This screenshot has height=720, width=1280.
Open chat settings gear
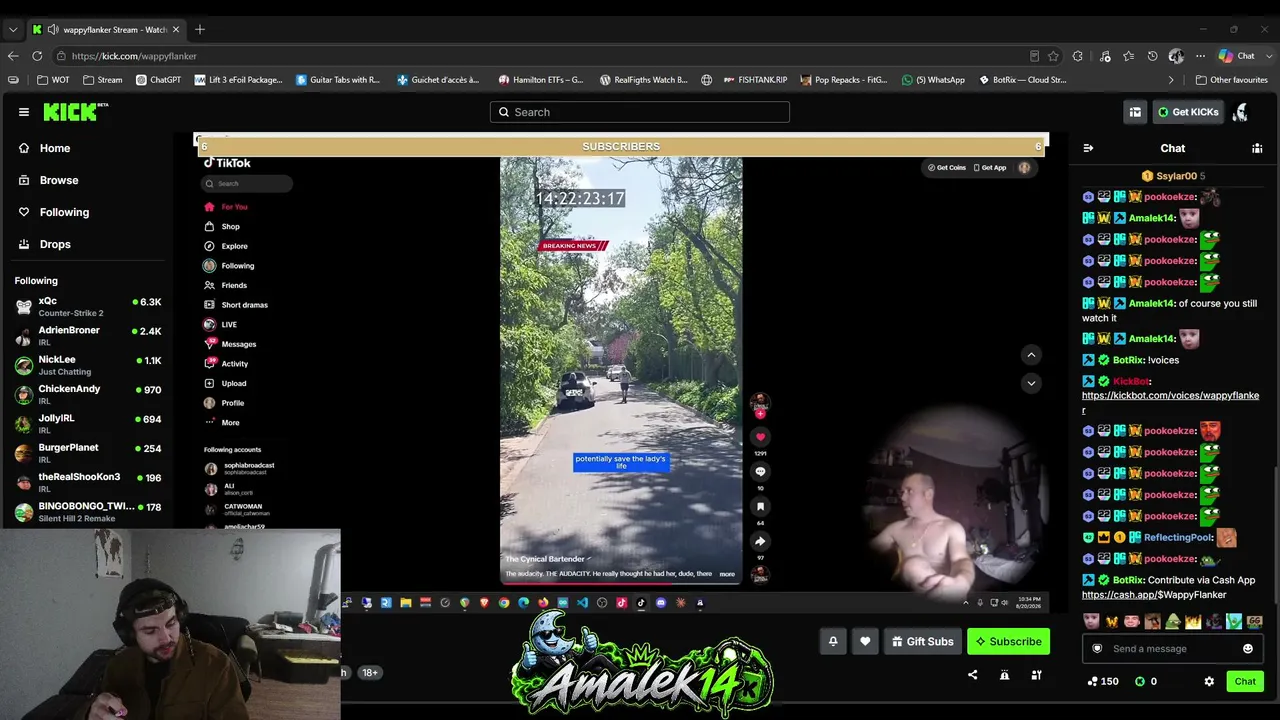(x=1209, y=681)
